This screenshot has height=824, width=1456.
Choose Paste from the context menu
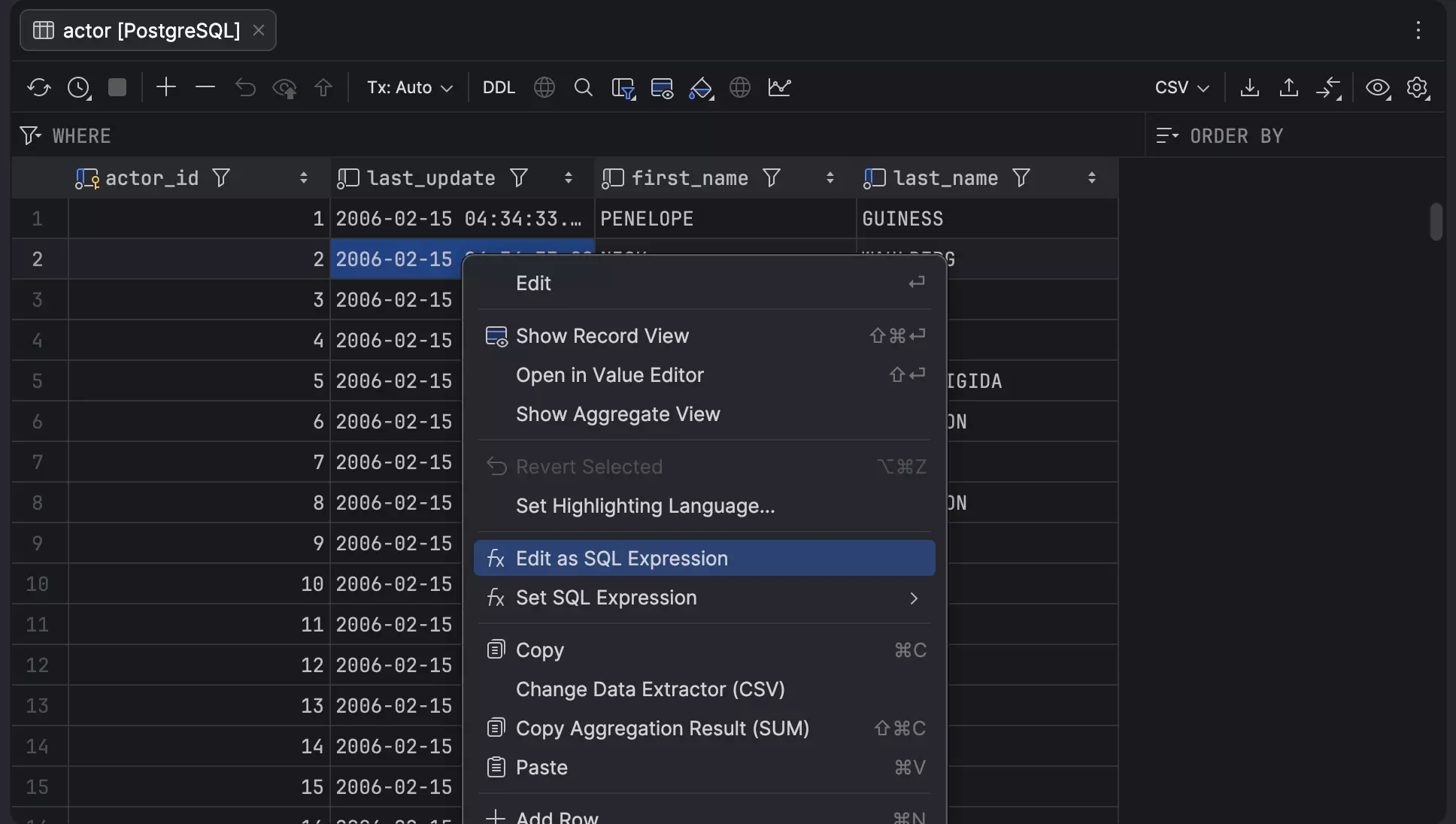[705, 768]
